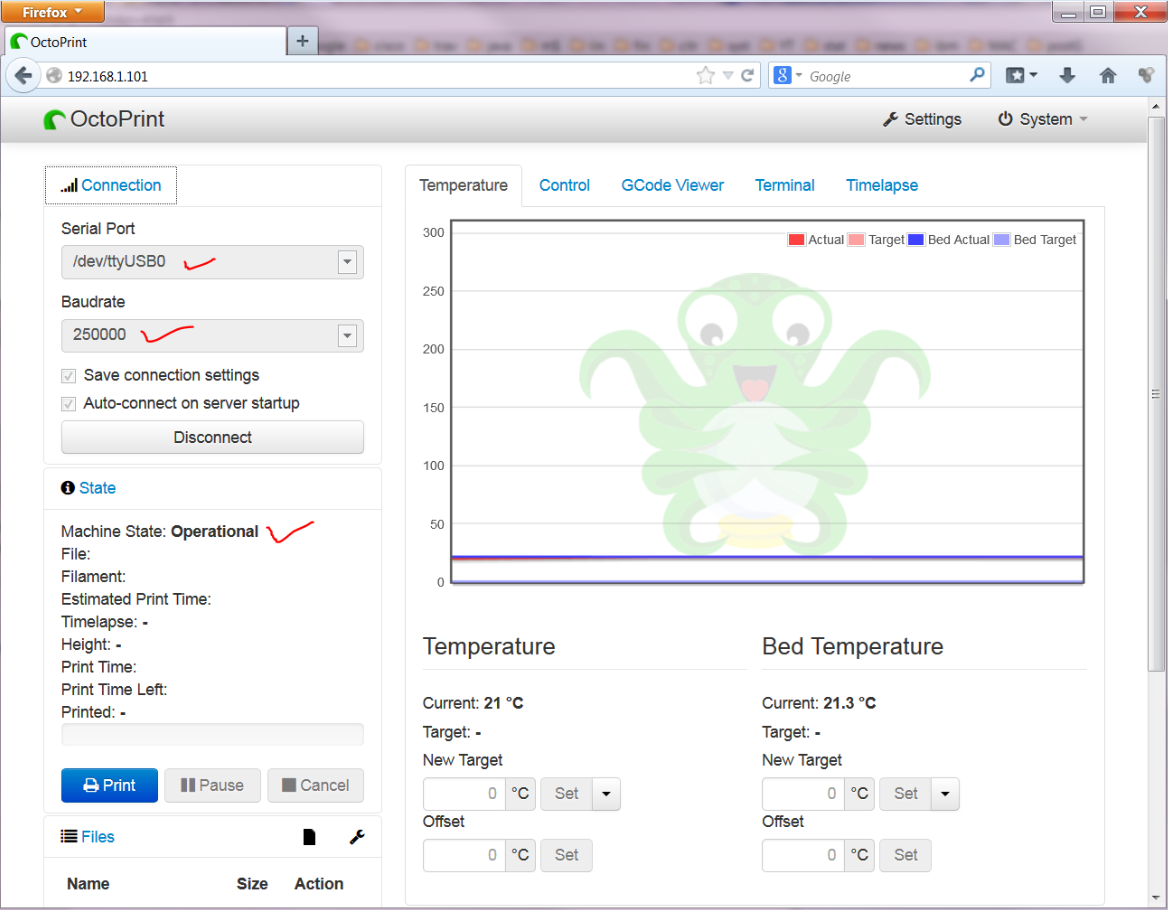Screen dimensions: 1168x910
Task: Click the Google search engine icon
Action: pyautogui.click(x=782, y=75)
